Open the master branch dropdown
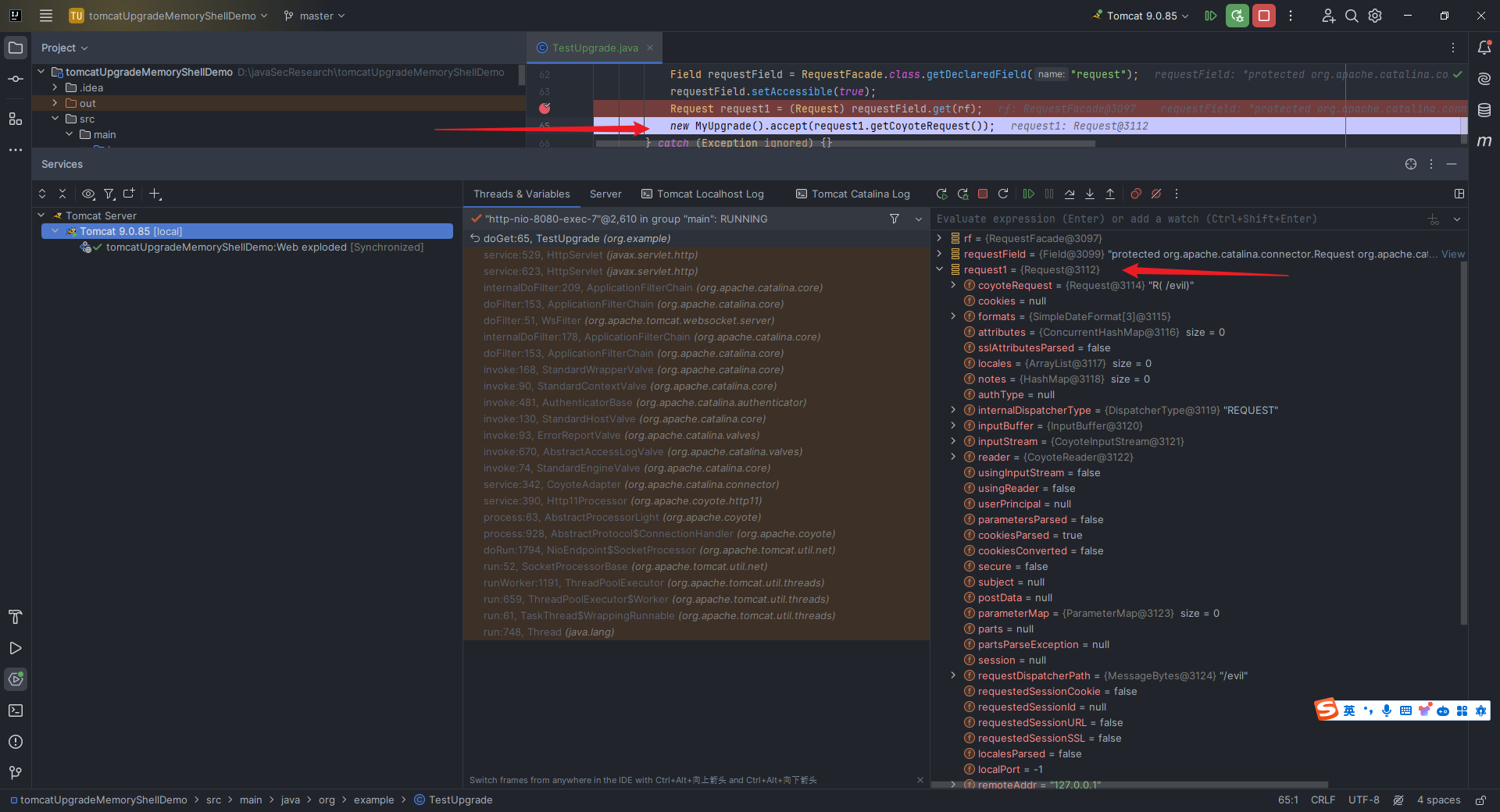Viewport: 1500px width, 812px height. [314, 16]
